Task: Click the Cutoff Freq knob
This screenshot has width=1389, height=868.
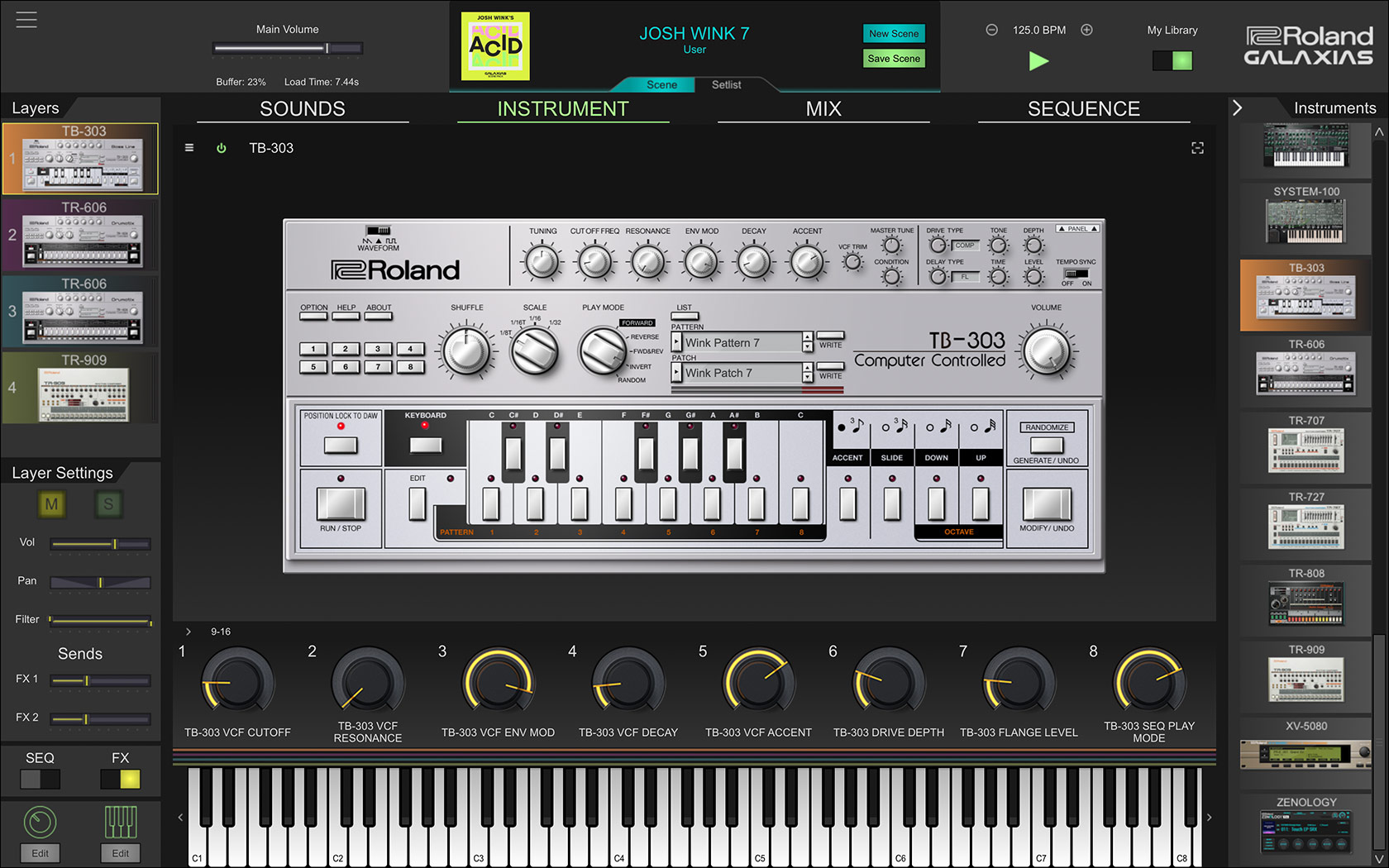Action: point(594,263)
